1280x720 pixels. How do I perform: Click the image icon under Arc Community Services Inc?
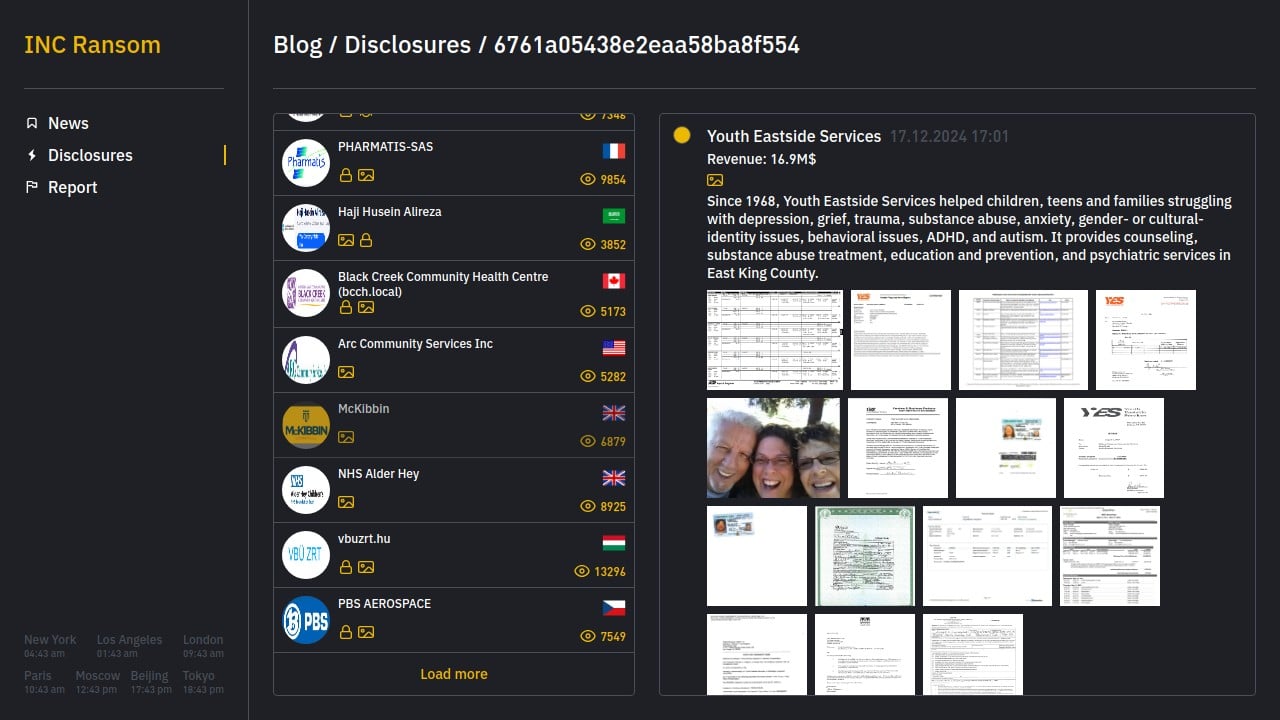[x=346, y=372]
